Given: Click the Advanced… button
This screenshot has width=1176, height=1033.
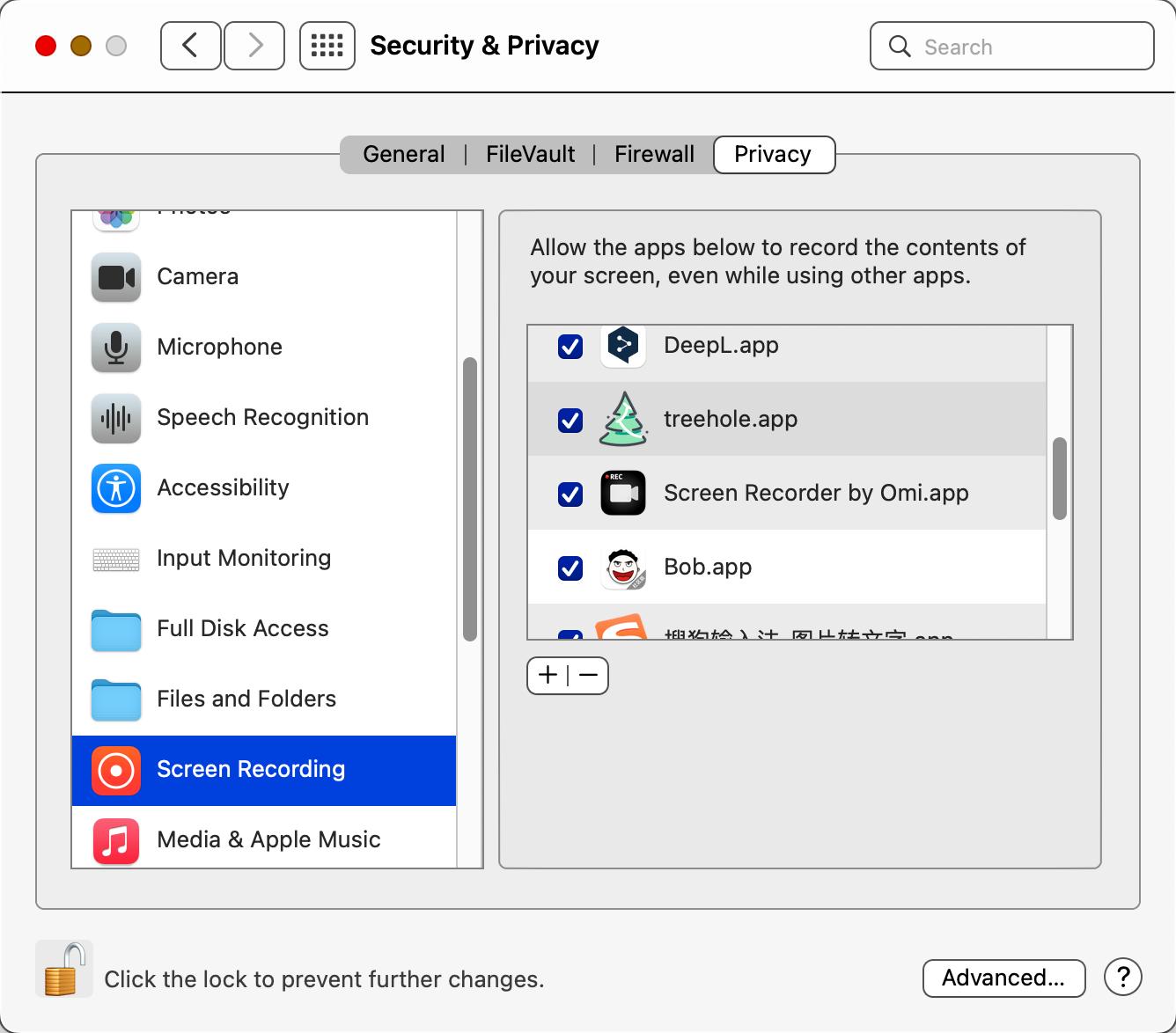Looking at the screenshot, I should (x=1003, y=978).
